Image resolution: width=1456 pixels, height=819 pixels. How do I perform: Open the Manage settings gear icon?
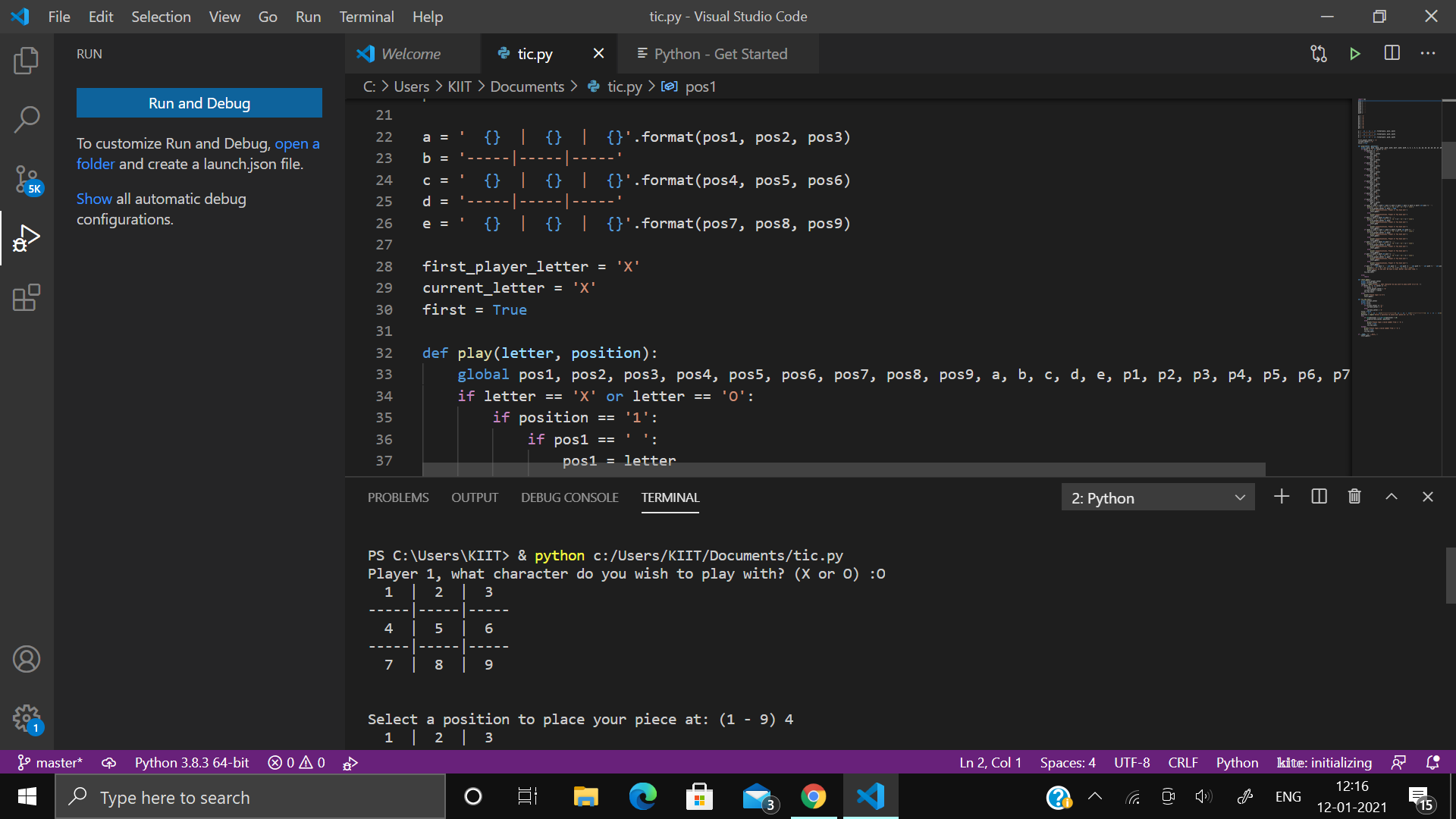tap(27, 717)
